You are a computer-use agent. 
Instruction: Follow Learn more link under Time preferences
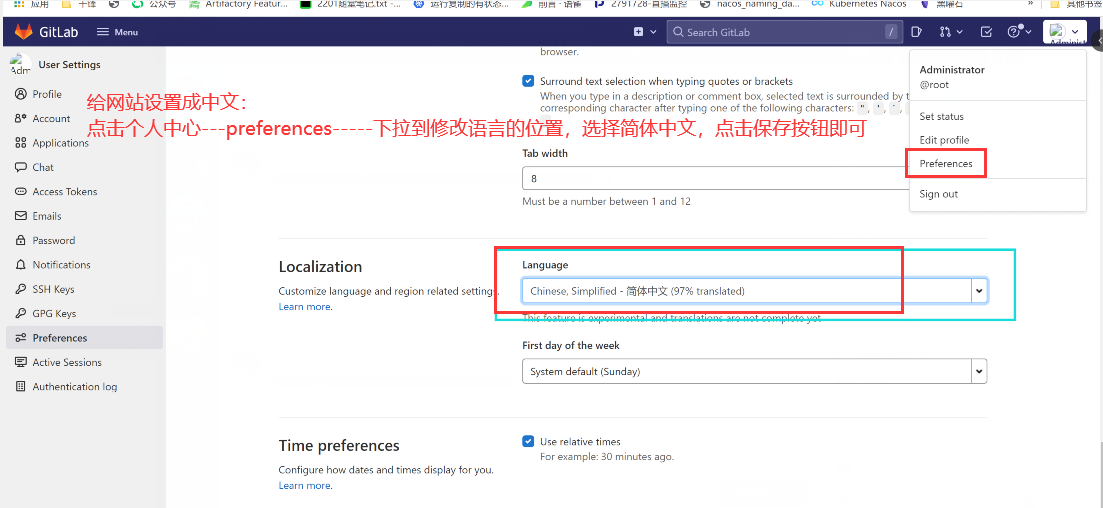coord(305,485)
